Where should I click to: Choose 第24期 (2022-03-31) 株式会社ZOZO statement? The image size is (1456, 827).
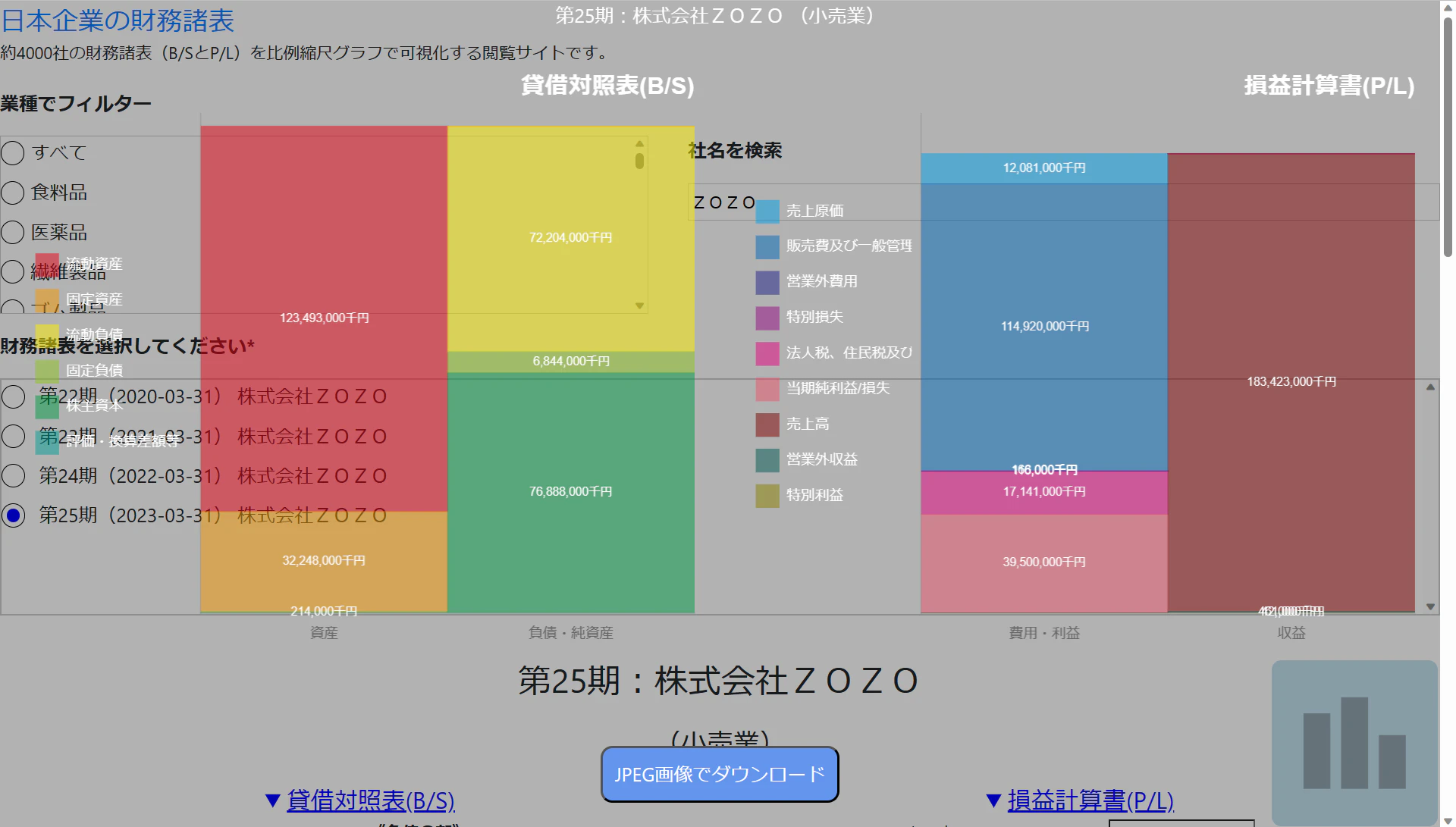coord(13,476)
